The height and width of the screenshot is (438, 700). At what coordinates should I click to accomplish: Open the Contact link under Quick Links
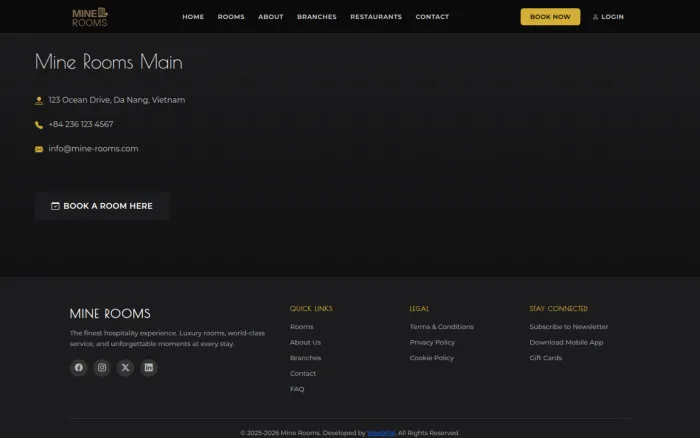pyautogui.click(x=303, y=374)
